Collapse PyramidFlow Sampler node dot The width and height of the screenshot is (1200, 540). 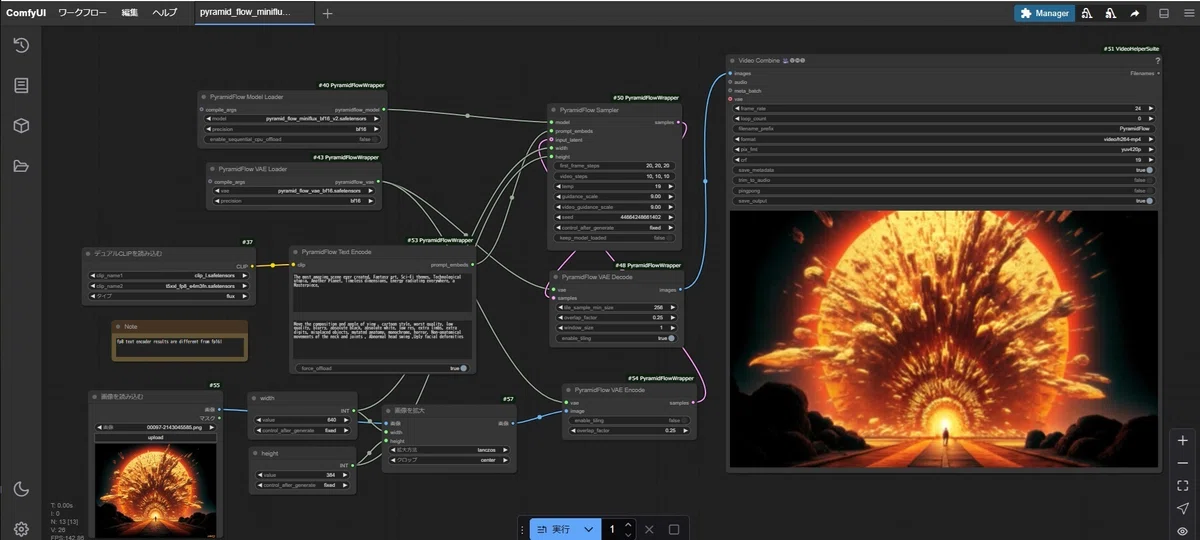pos(554,109)
